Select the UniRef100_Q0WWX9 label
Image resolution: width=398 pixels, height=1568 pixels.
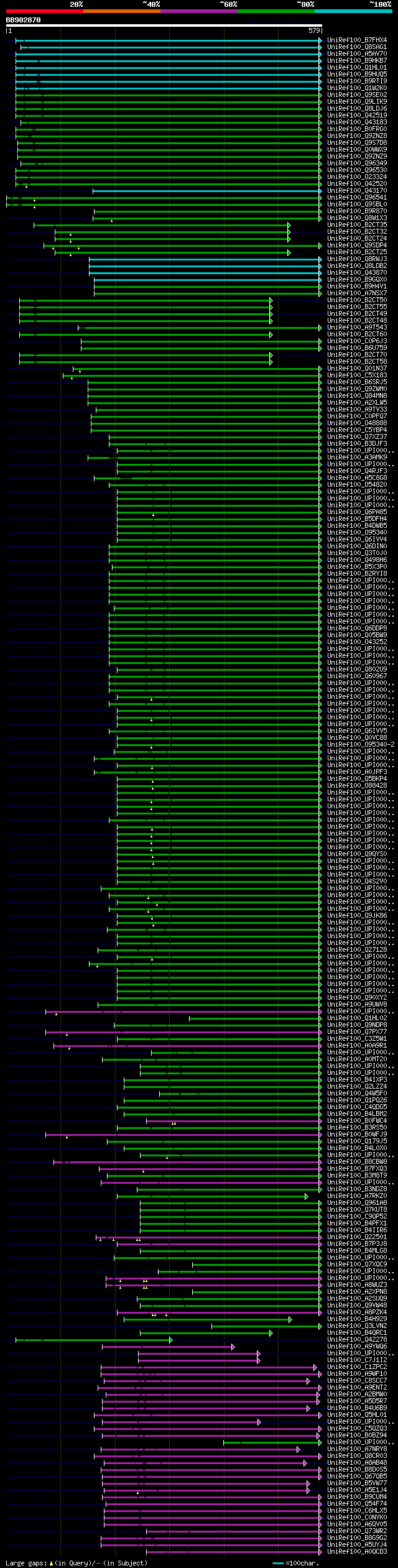(357, 150)
